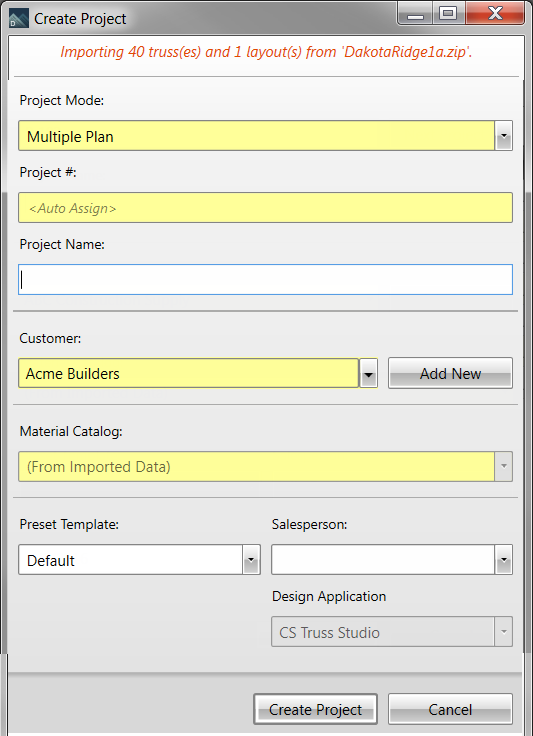Click the Multiple Plan selection field
Screen dimensions: 533x736
[x=256, y=136]
